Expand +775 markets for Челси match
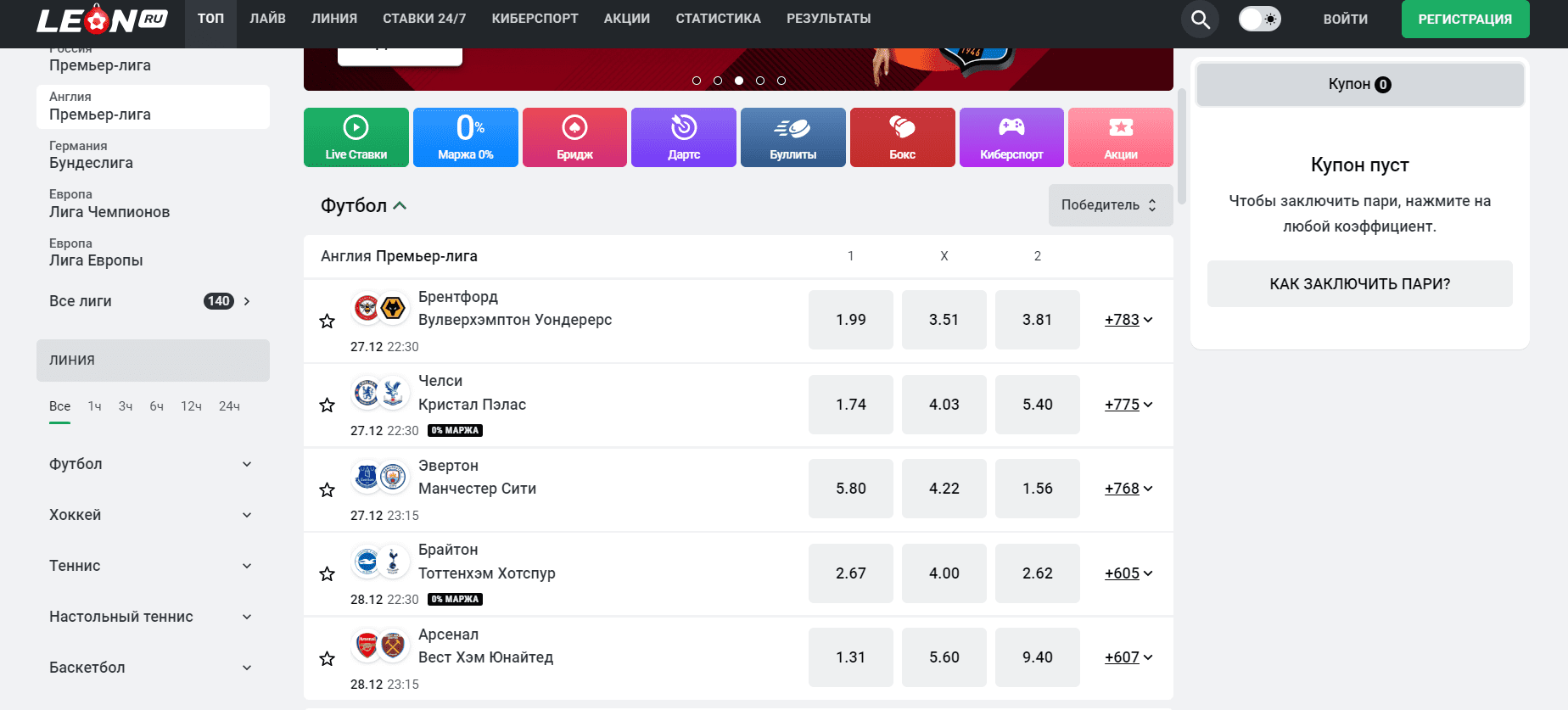This screenshot has width=1568, height=710. pos(1128,405)
